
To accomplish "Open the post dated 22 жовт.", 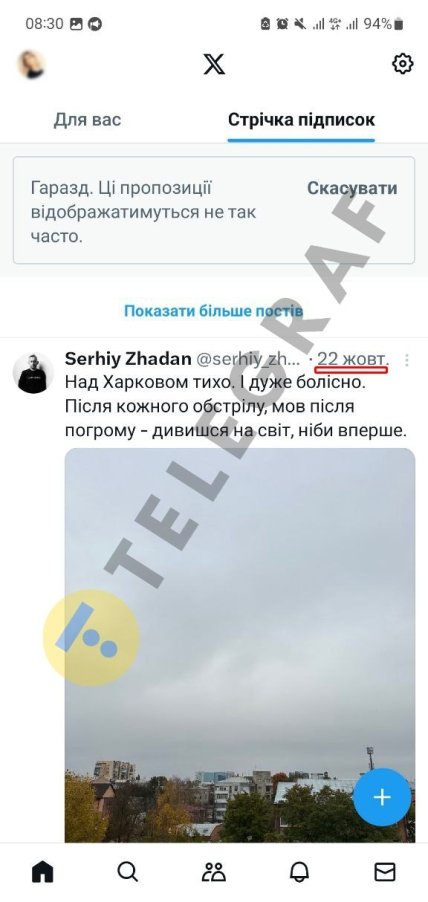I will [x=353, y=360].
